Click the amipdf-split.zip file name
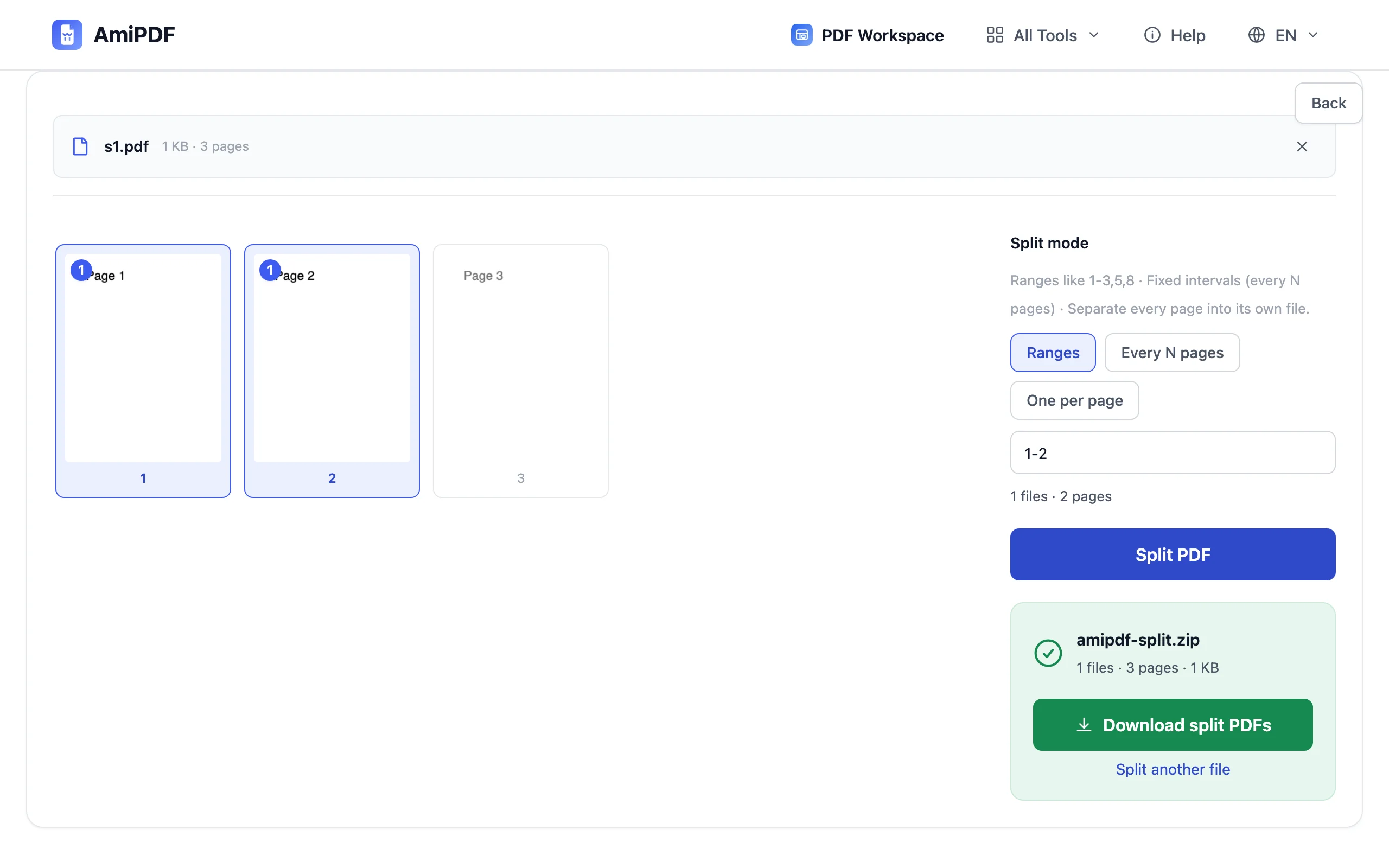This screenshot has height=868, width=1389. 1138,640
